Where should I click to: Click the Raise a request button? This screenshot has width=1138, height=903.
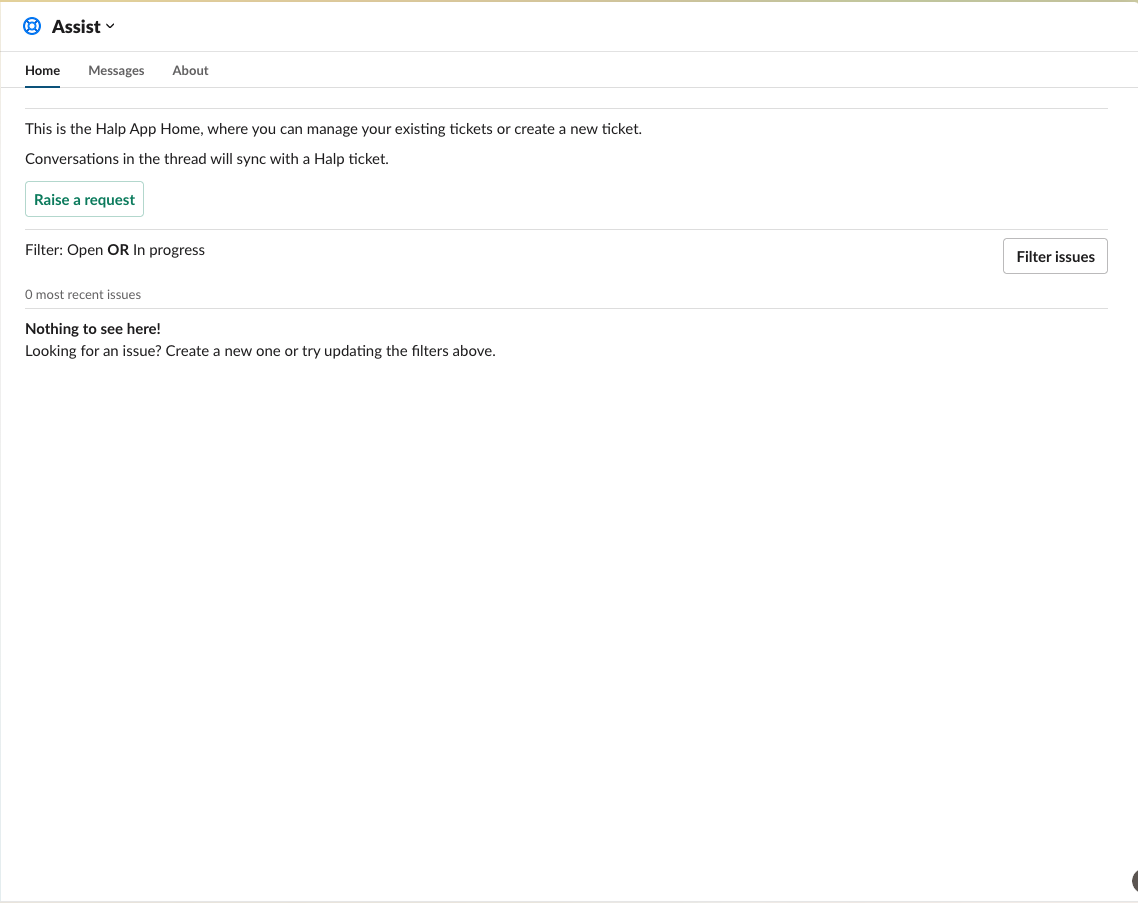(84, 199)
